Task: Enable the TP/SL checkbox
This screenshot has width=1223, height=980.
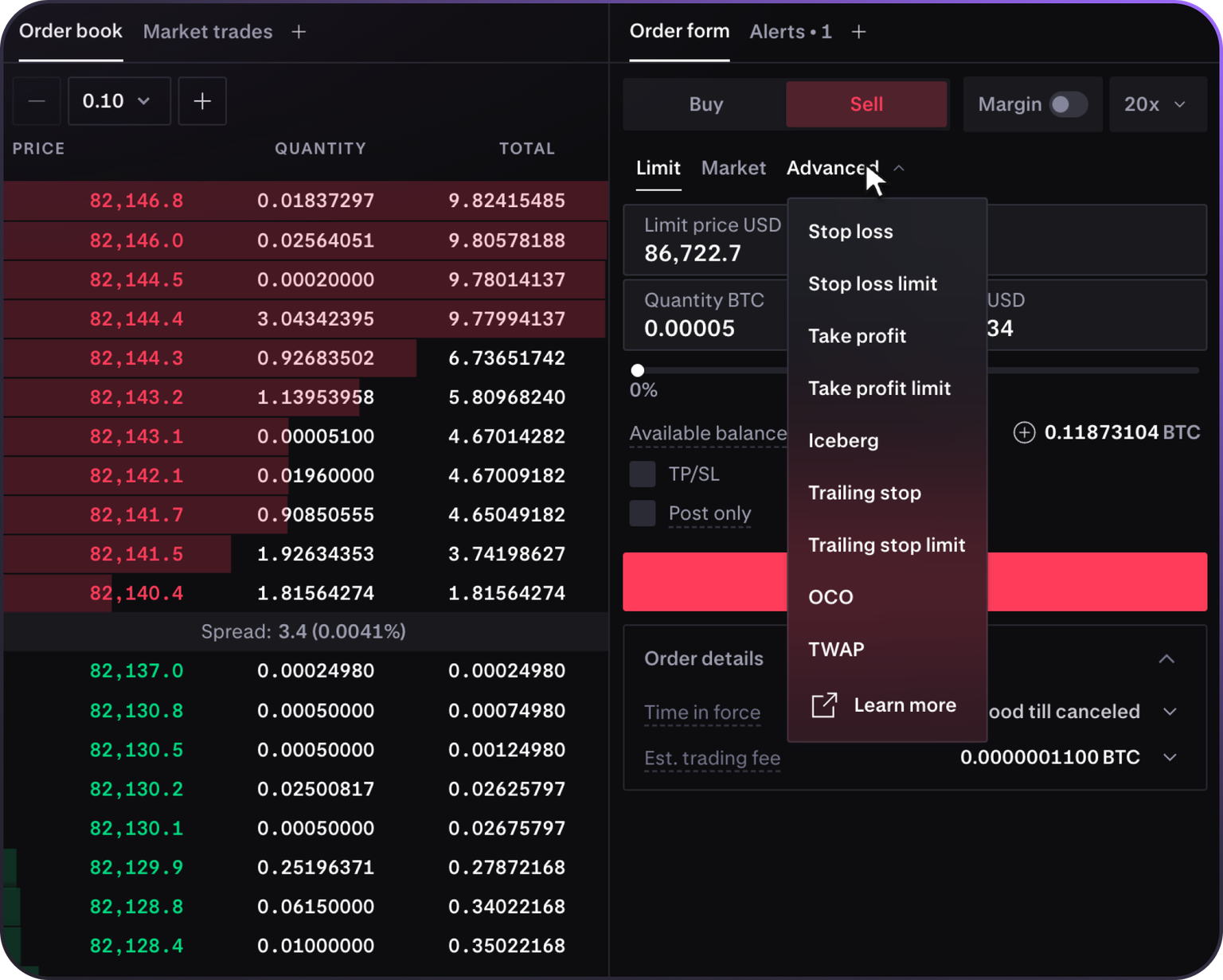Action: [643, 474]
